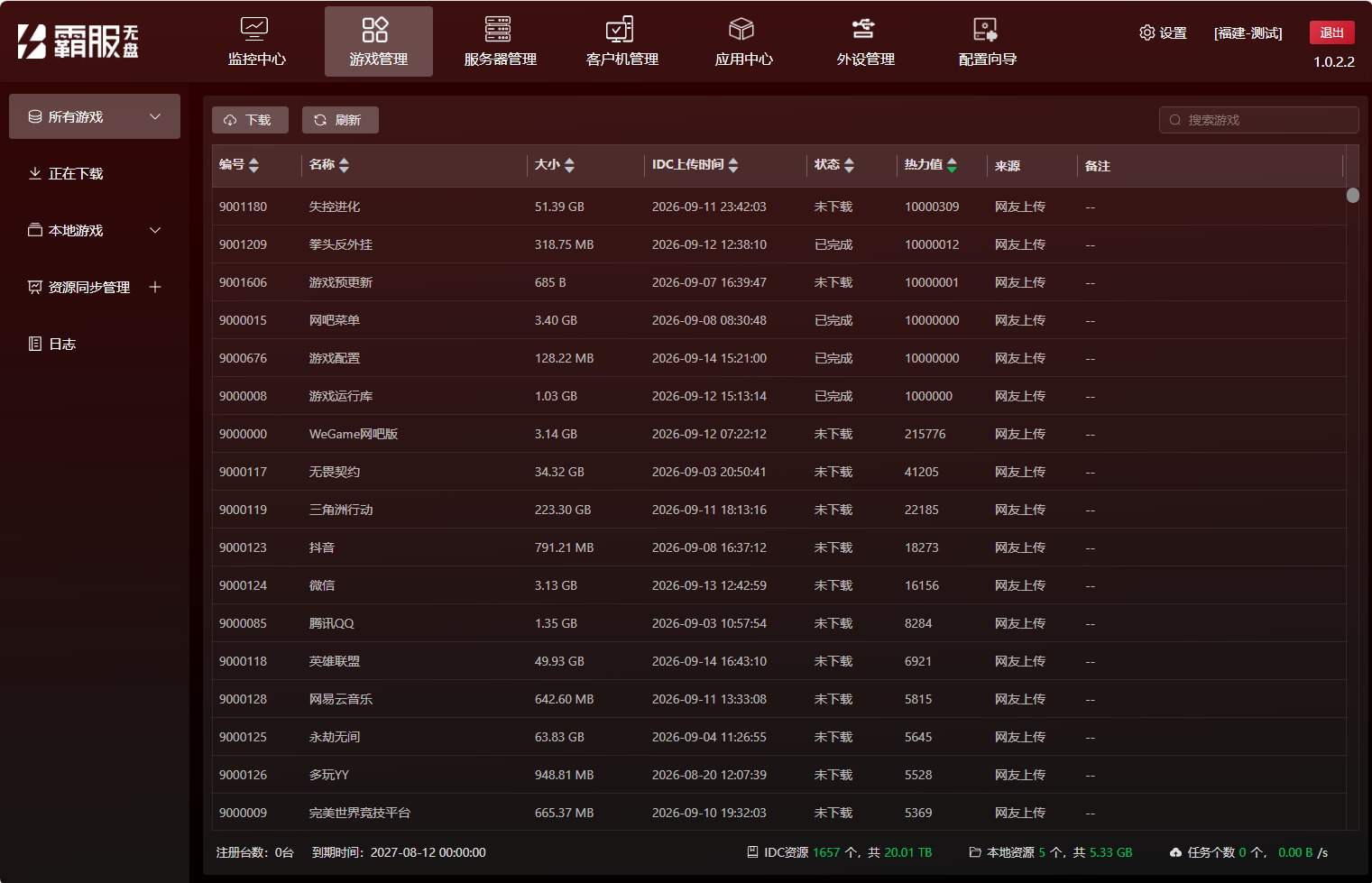1372x883 pixels.
Task: Select the 英雄联盟 row
Action: click(x=778, y=661)
